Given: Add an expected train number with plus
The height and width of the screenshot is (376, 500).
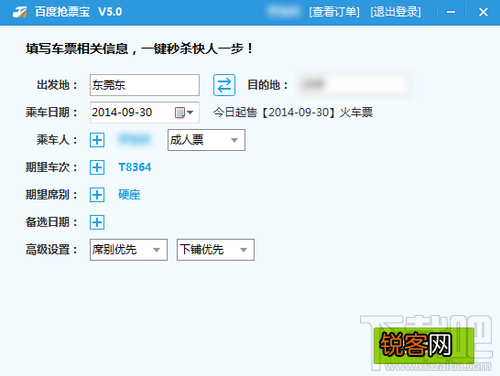Looking at the screenshot, I should pyautogui.click(x=97, y=167).
